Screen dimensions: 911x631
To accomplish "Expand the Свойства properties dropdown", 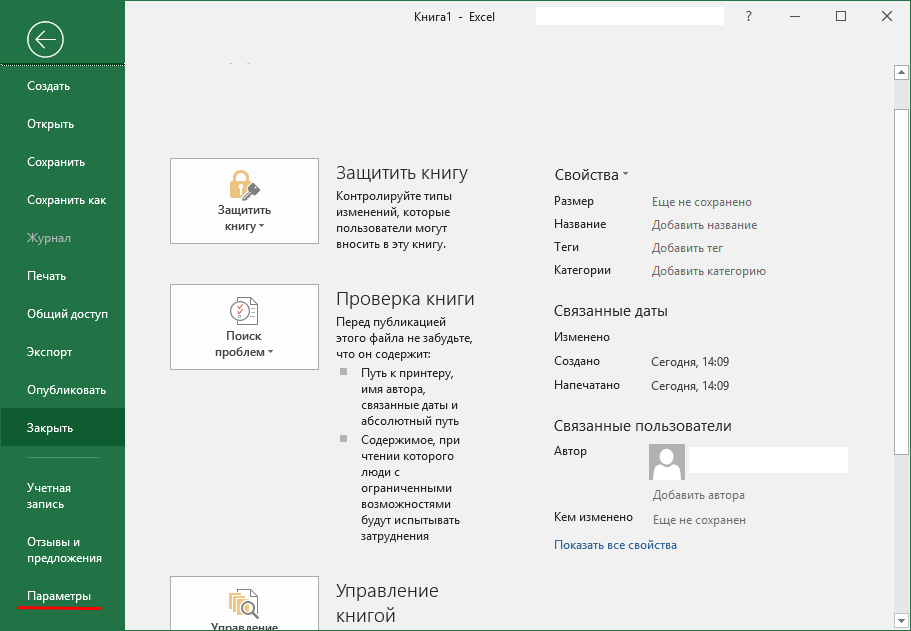I will tap(591, 174).
